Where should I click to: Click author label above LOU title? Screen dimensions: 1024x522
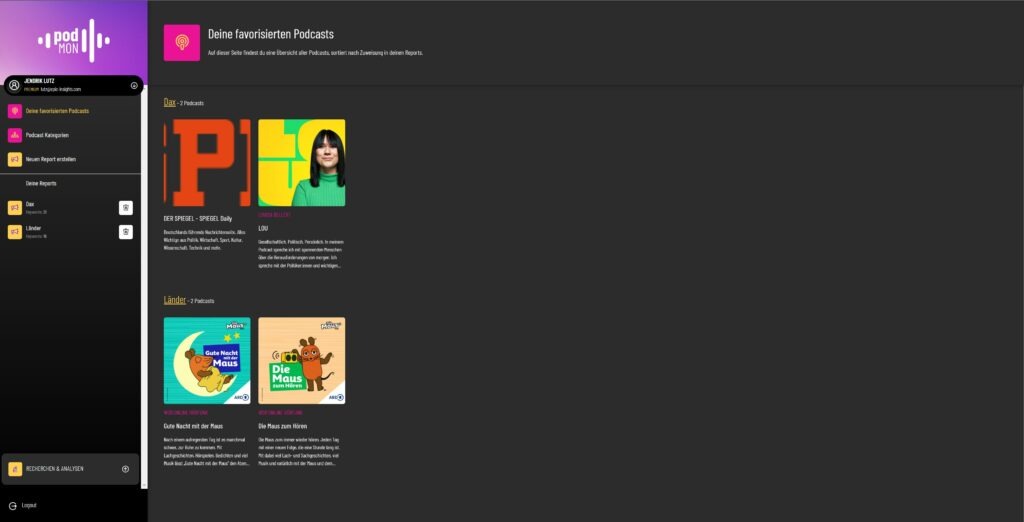(274, 215)
